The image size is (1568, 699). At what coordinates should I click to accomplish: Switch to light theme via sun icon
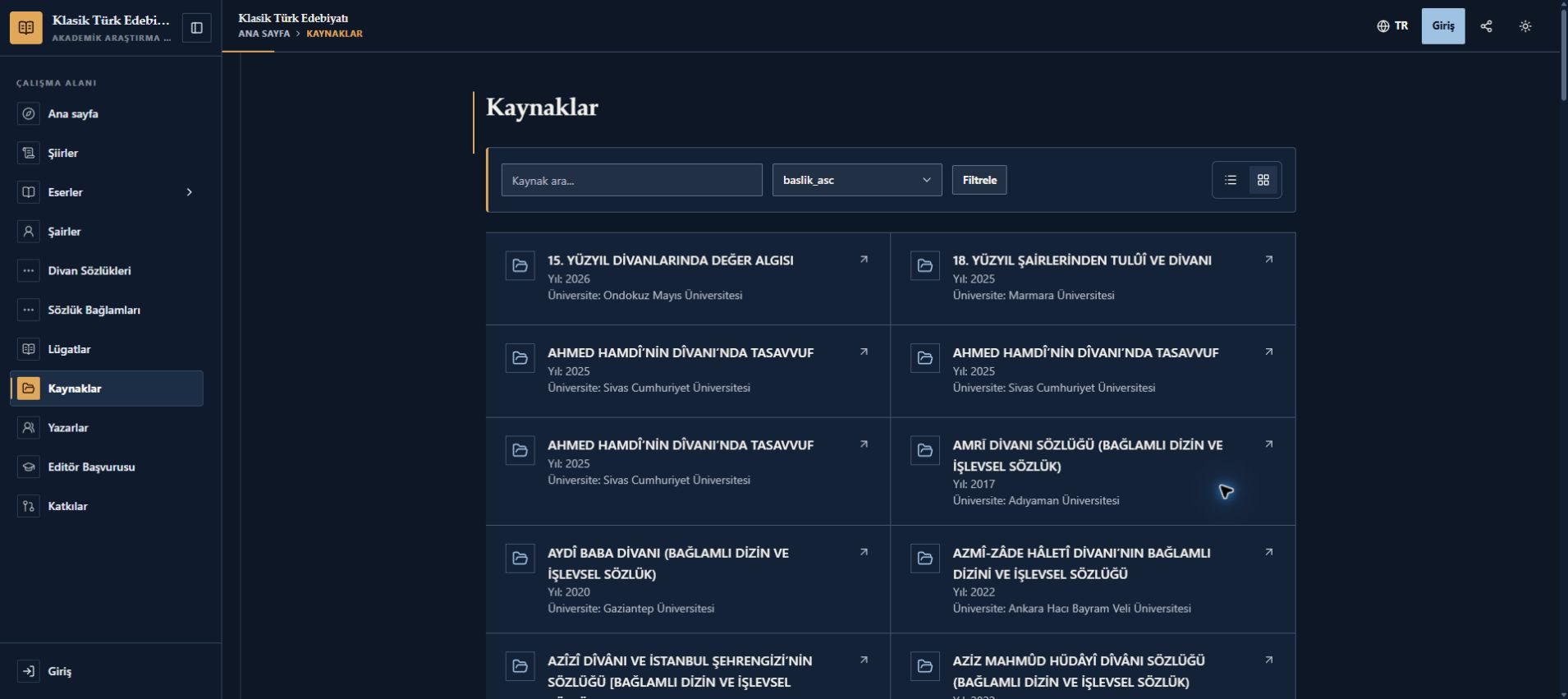coord(1525,26)
